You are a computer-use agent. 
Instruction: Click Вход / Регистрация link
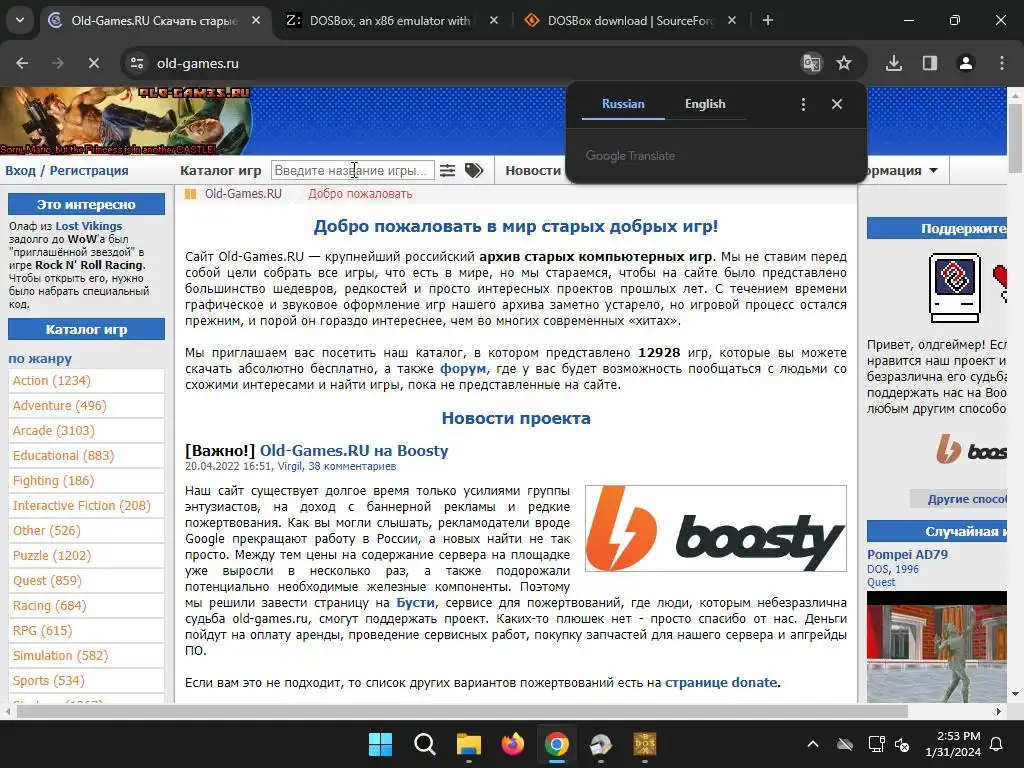tap(67, 170)
